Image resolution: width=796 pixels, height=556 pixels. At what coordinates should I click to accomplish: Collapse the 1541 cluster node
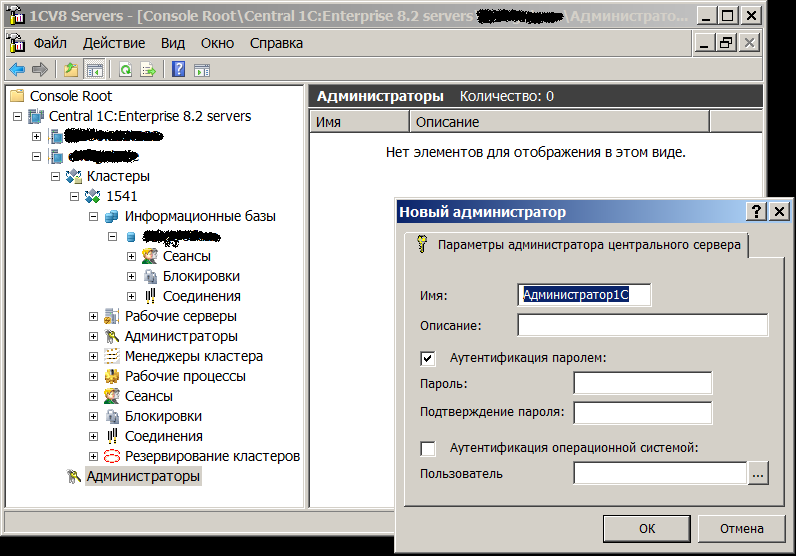pos(75,196)
